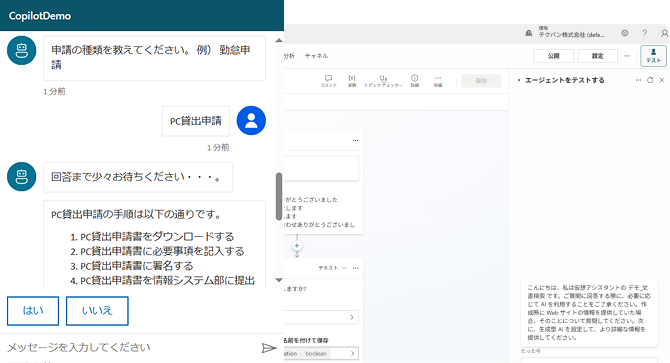670x363 pixels.
Task: Click the message text box in upper node
Action: [x=321, y=168]
